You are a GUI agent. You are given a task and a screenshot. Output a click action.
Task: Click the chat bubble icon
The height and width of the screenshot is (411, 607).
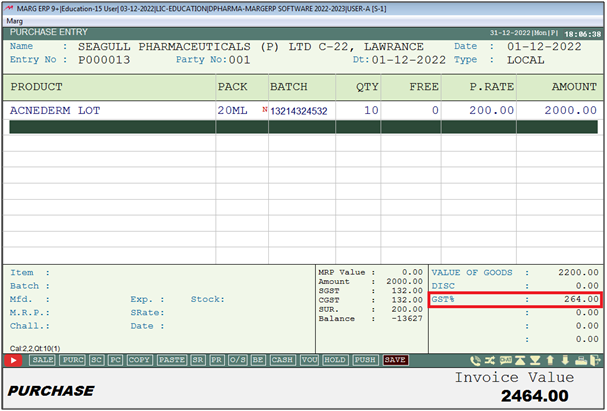point(506,360)
